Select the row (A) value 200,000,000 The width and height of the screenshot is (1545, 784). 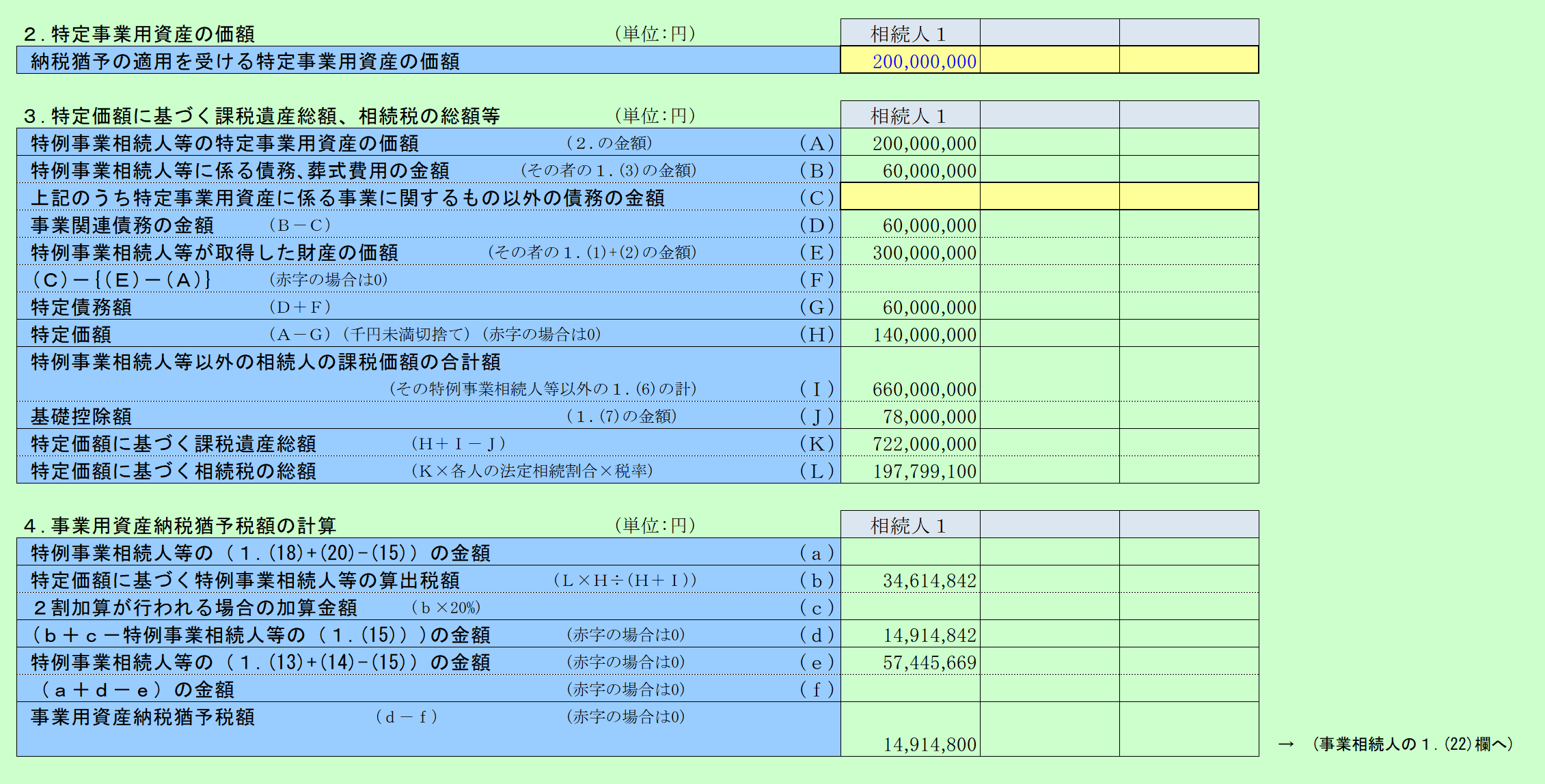tap(910, 142)
